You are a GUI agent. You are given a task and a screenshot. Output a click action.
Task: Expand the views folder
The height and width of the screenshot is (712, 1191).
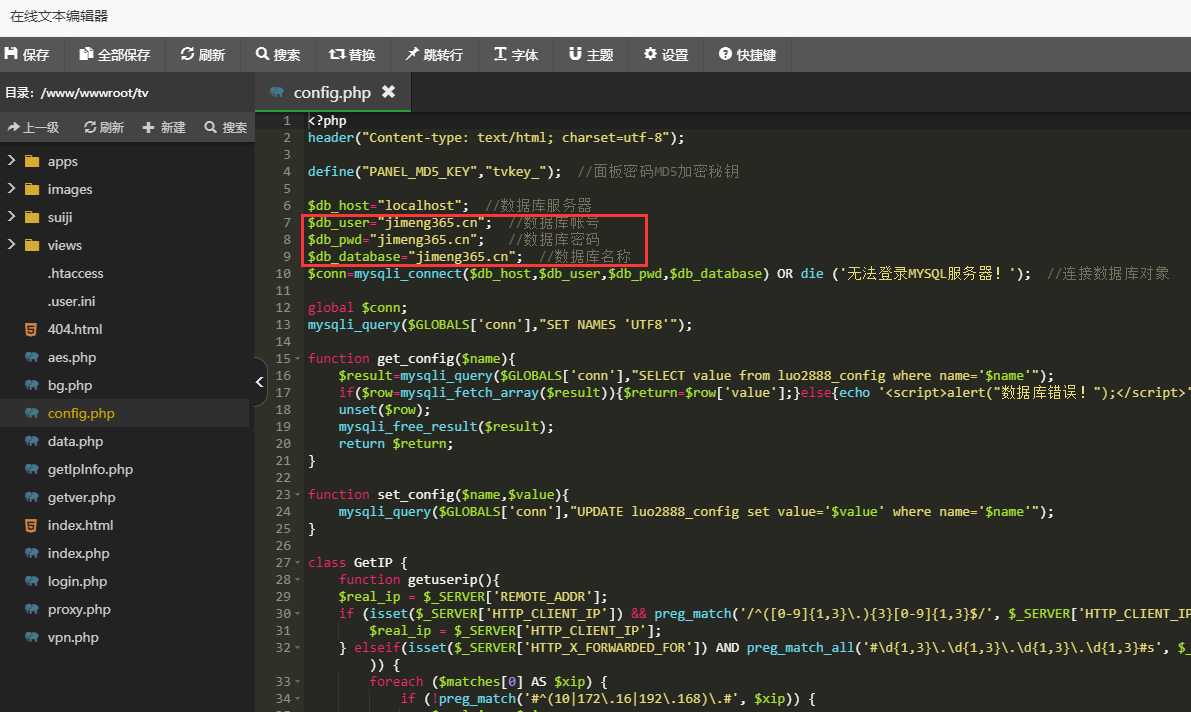click(12, 245)
